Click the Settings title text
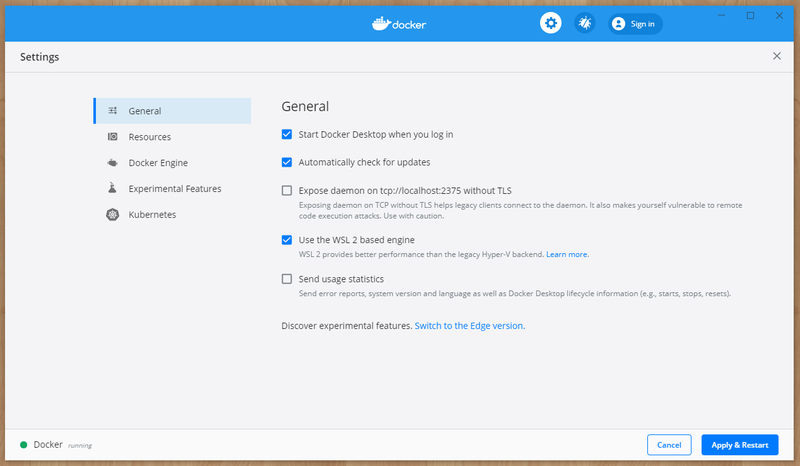Image resolution: width=800 pixels, height=466 pixels. tap(39, 57)
